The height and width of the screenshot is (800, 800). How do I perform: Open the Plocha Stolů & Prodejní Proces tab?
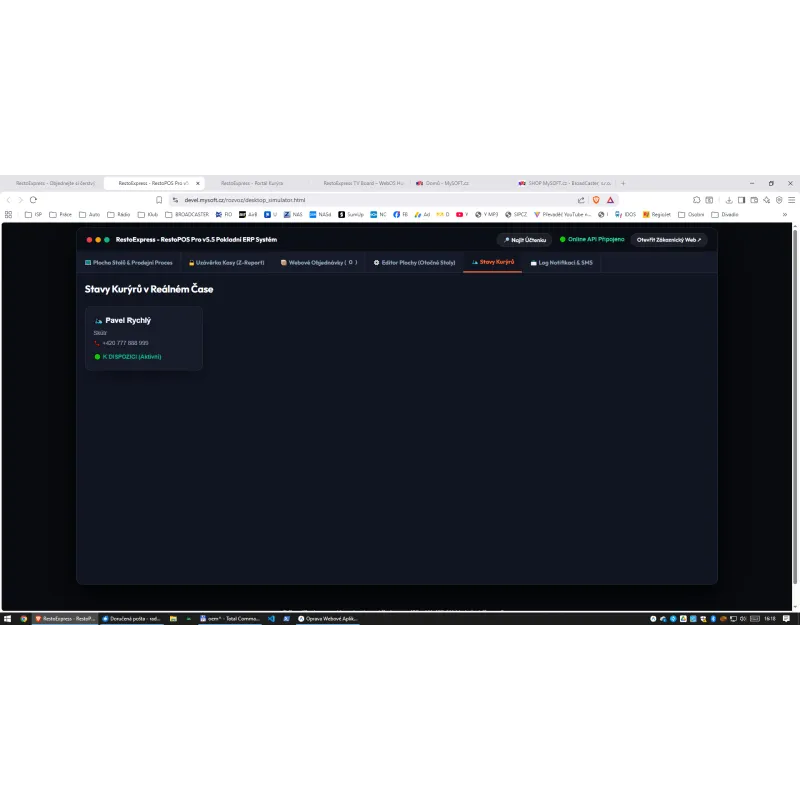(x=129, y=263)
